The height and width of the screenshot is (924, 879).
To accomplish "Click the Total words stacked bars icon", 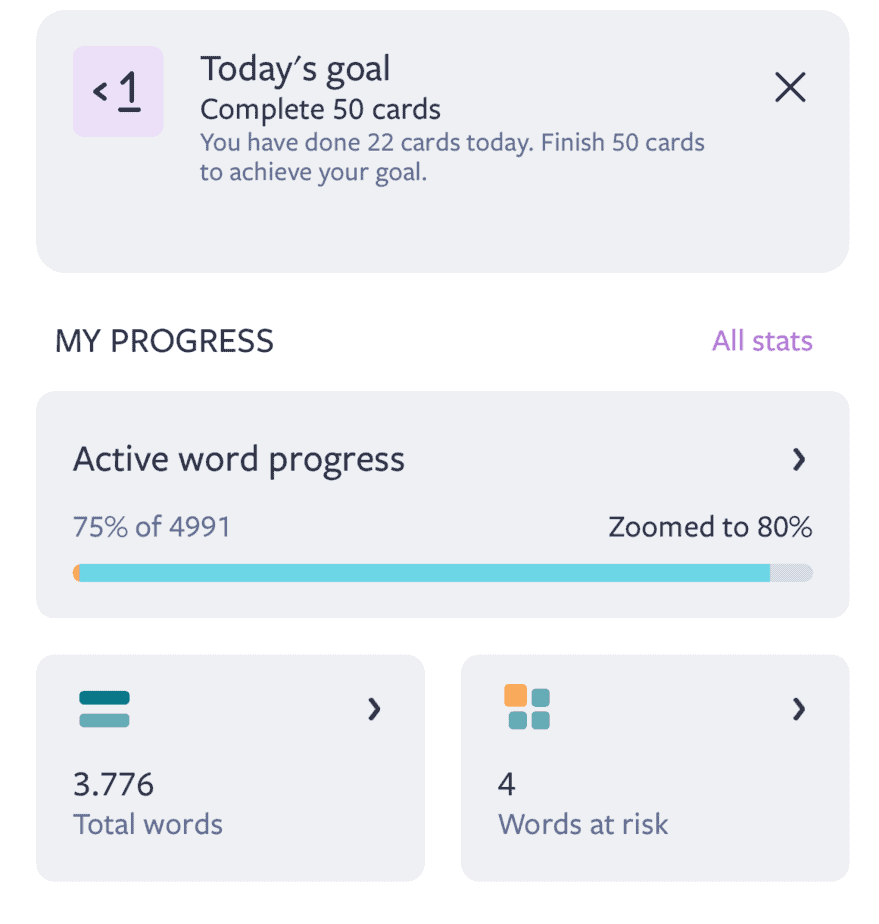I will pyautogui.click(x=104, y=709).
